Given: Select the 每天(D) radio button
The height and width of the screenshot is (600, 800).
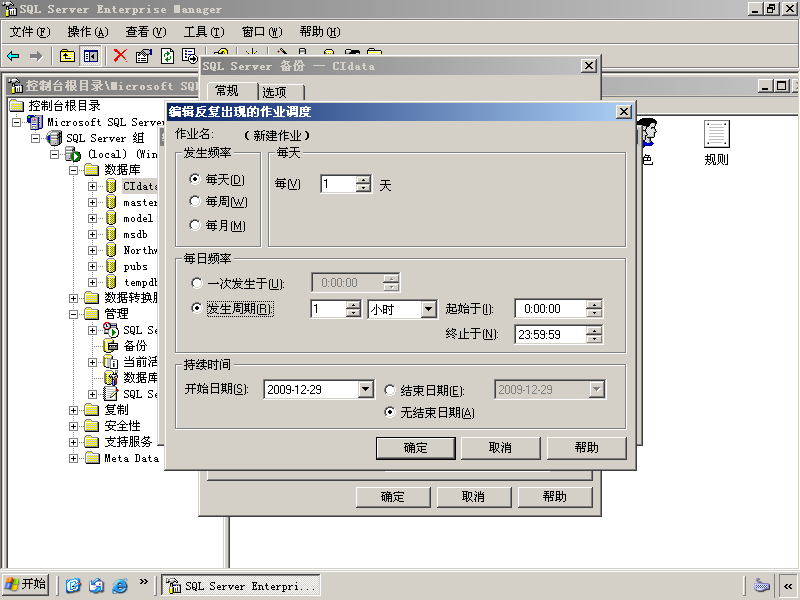Looking at the screenshot, I should (x=194, y=179).
